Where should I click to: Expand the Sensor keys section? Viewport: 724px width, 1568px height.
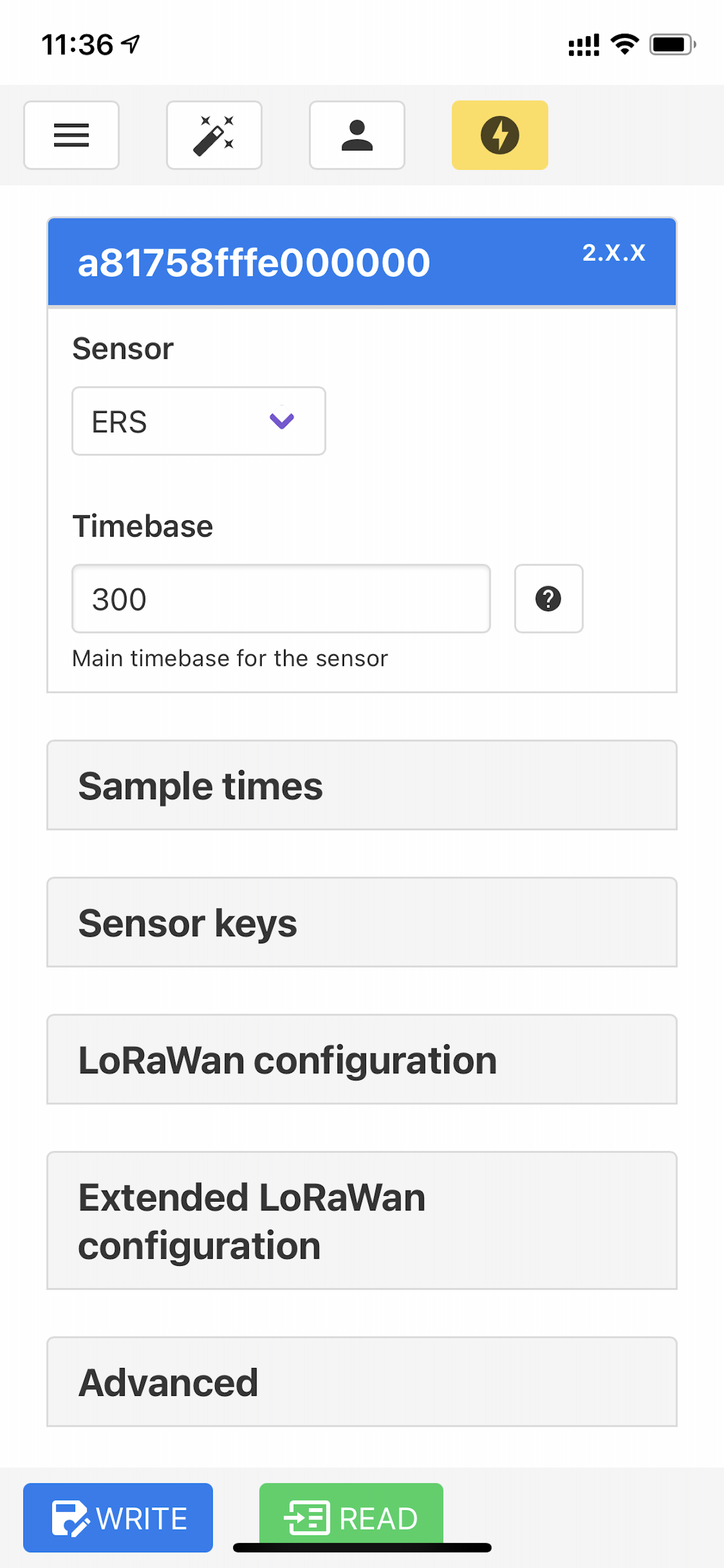coord(362,922)
